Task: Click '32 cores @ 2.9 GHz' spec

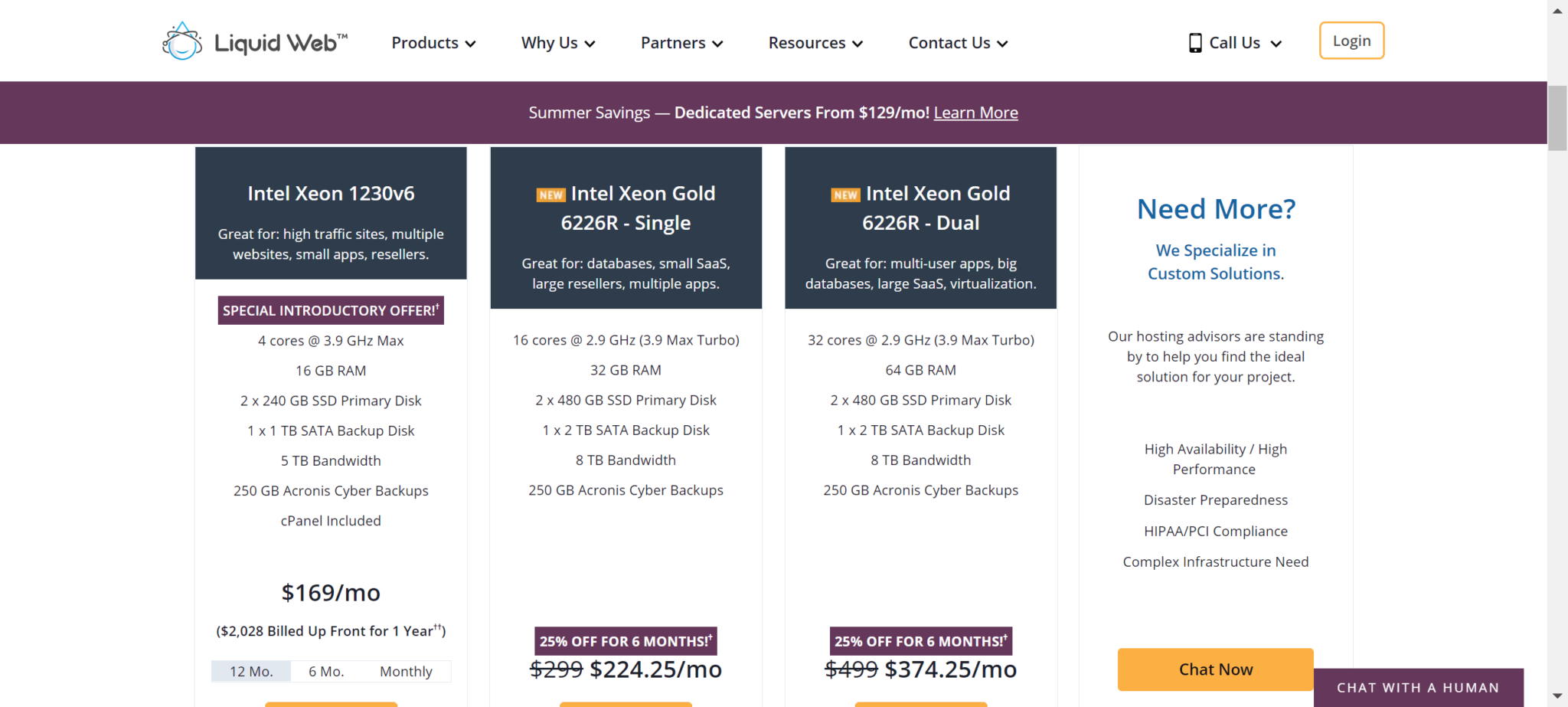Action: [x=920, y=340]
